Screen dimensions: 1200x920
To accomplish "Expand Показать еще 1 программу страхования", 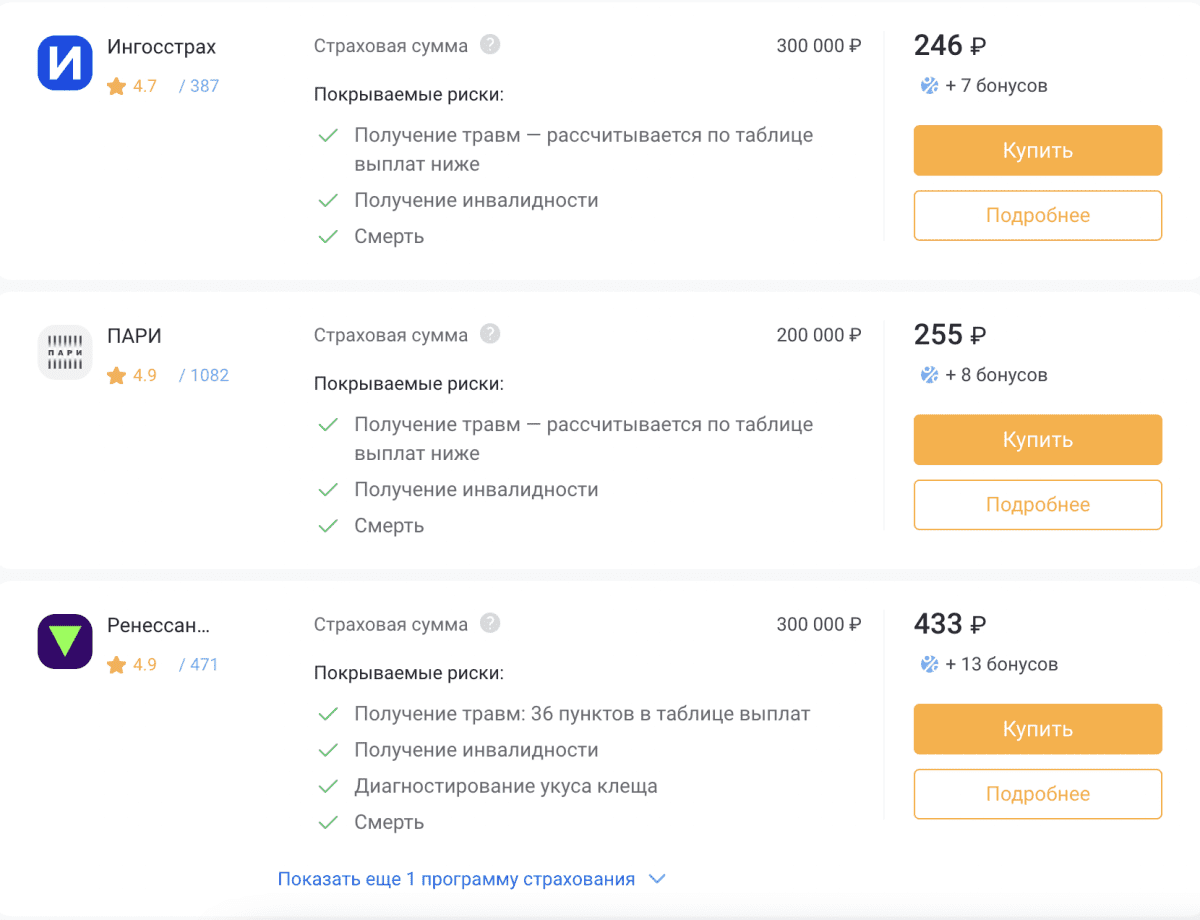I will [x=456, y=879].
